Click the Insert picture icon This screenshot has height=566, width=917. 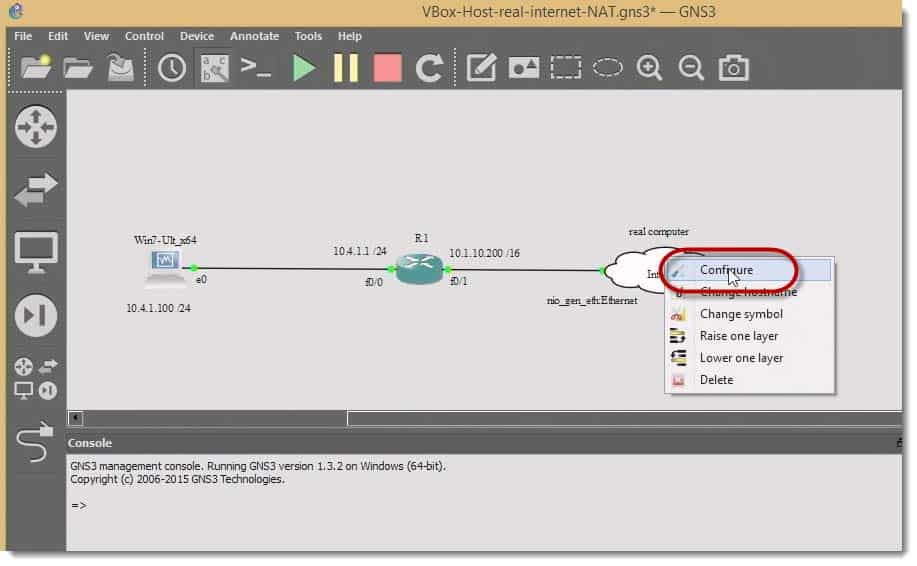pos(523,68)
